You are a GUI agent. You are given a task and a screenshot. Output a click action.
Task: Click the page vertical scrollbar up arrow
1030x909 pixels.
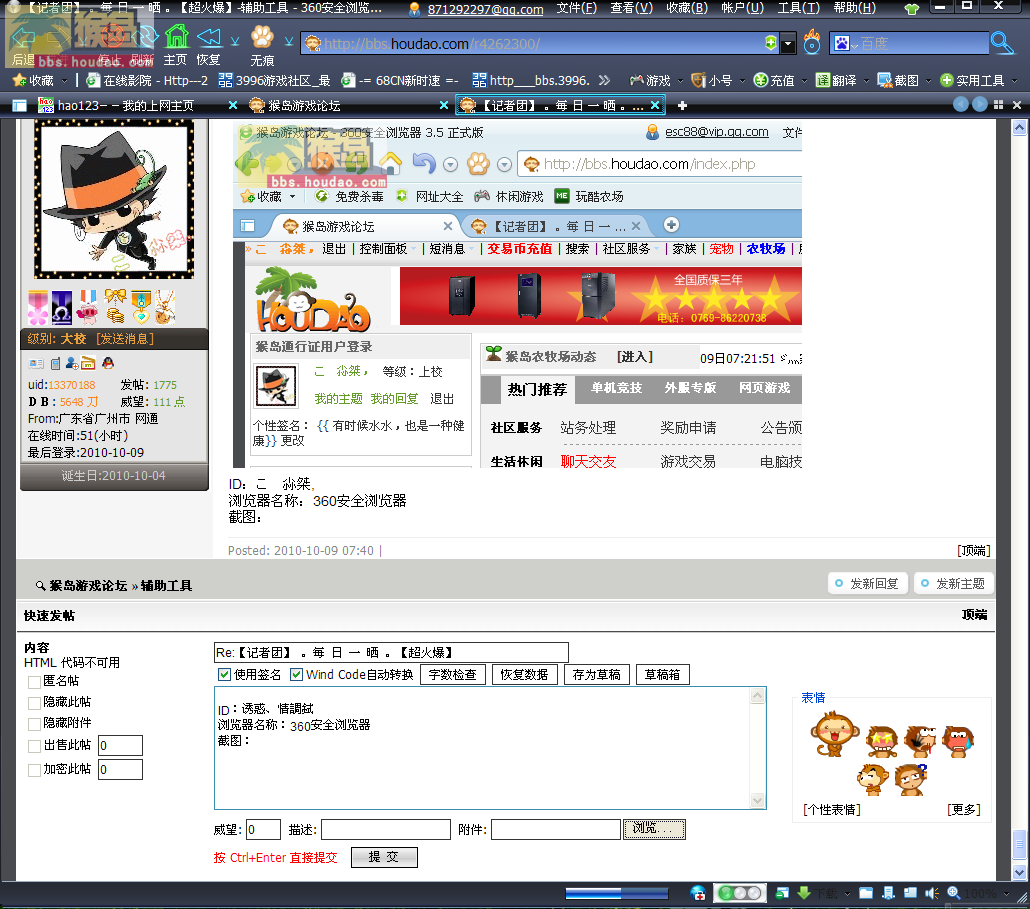point(1019,128)
